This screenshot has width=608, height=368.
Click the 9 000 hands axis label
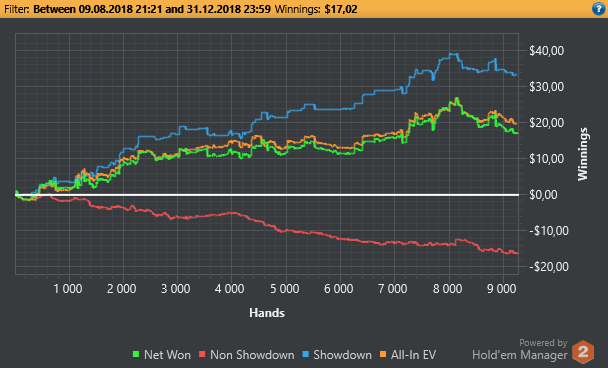[502, 289]
